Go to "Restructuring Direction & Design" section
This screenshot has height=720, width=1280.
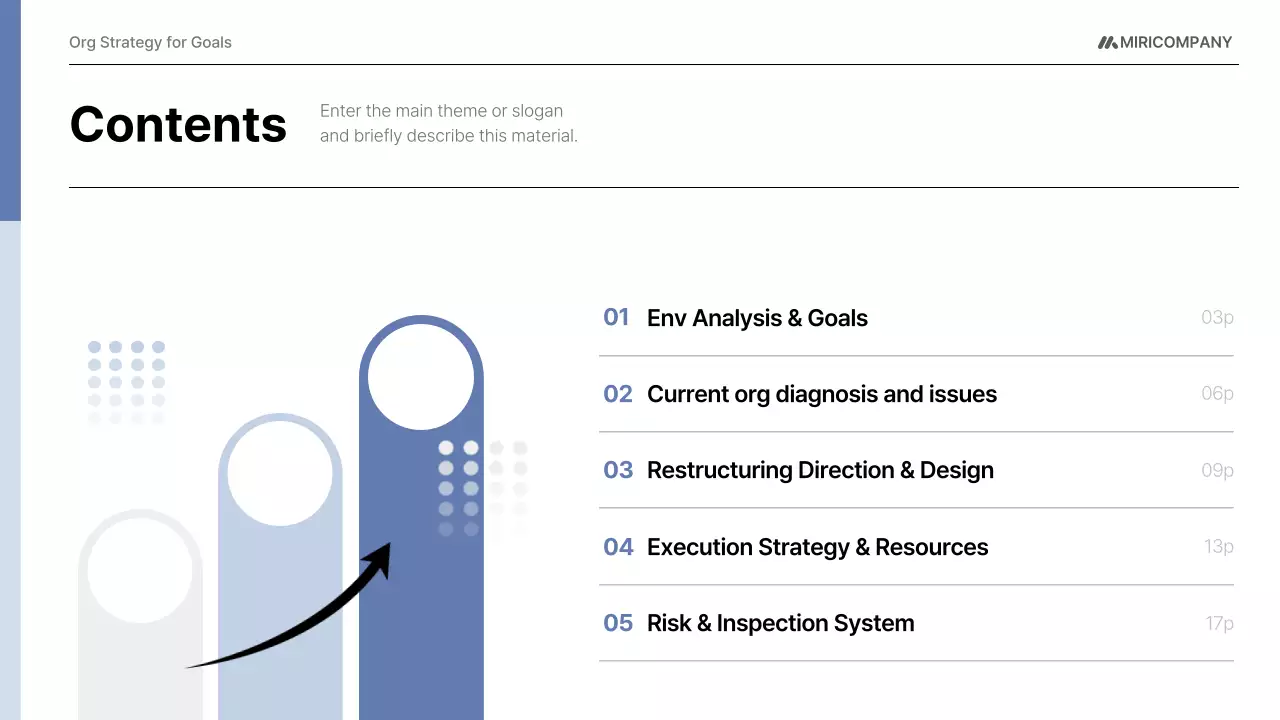coord(820,470)
